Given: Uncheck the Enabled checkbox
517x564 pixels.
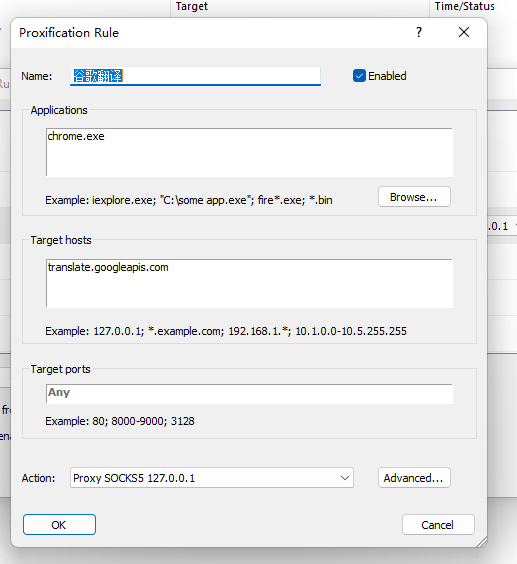Looking at the screenshot, I should coord(359,76).
